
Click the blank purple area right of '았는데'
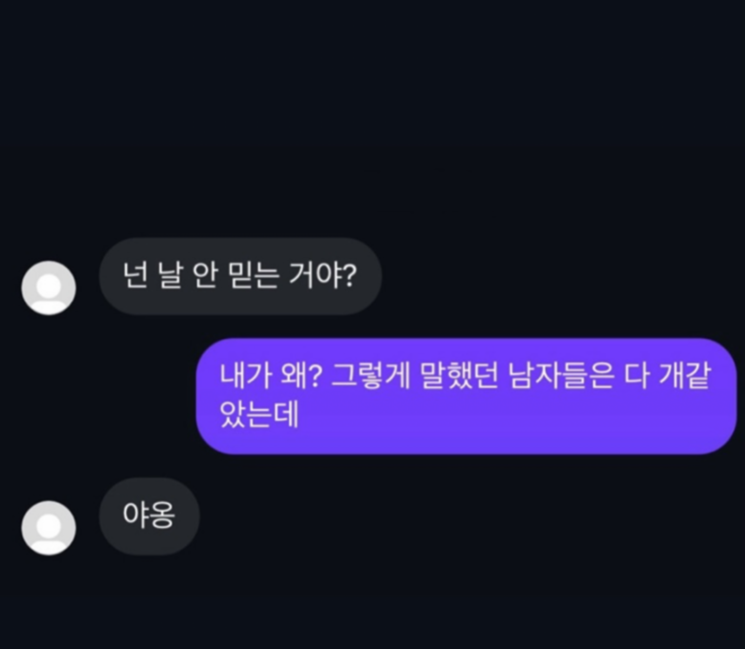coord(513,416)
